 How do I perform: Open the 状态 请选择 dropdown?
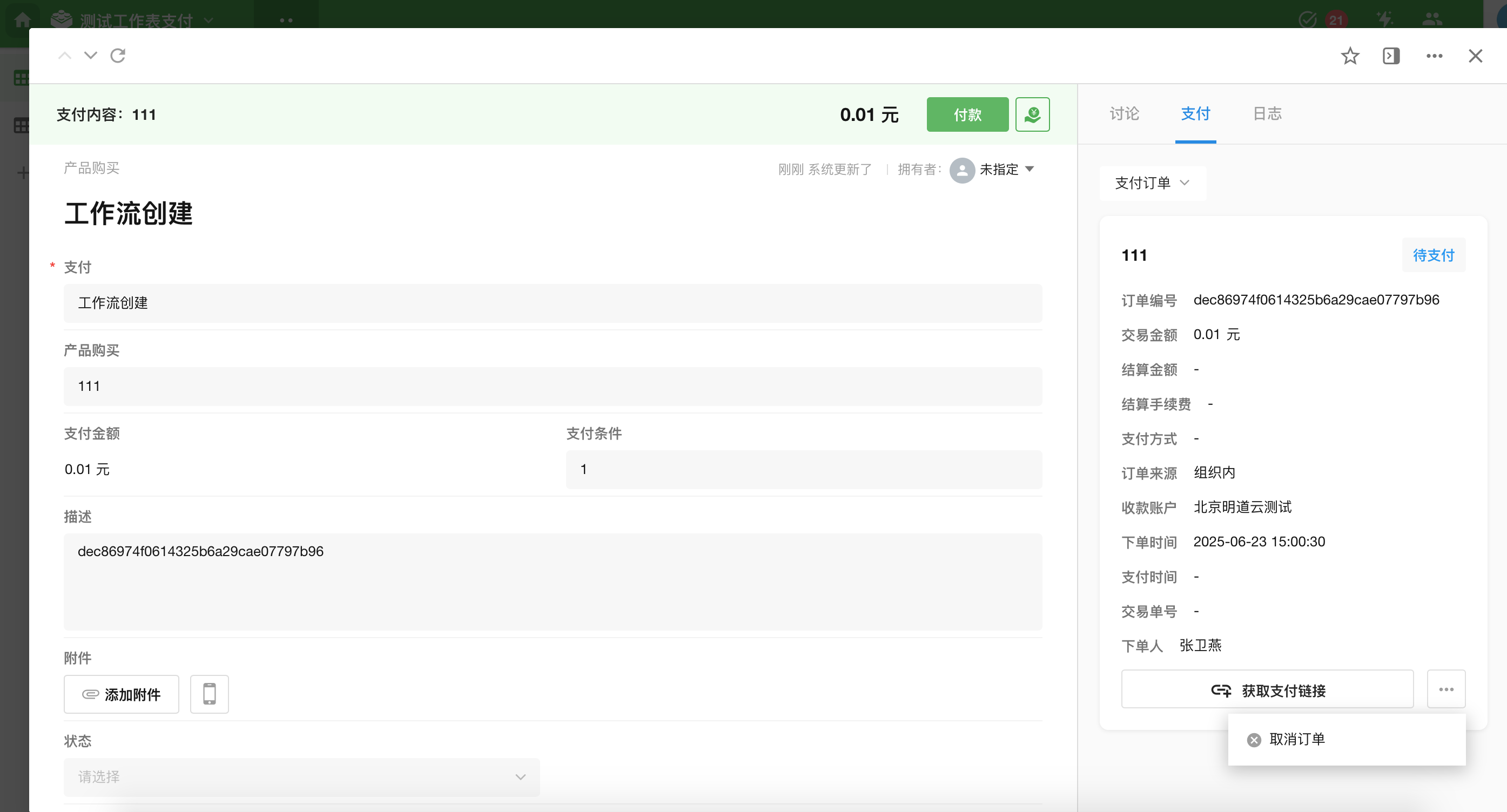click(301, 777)
